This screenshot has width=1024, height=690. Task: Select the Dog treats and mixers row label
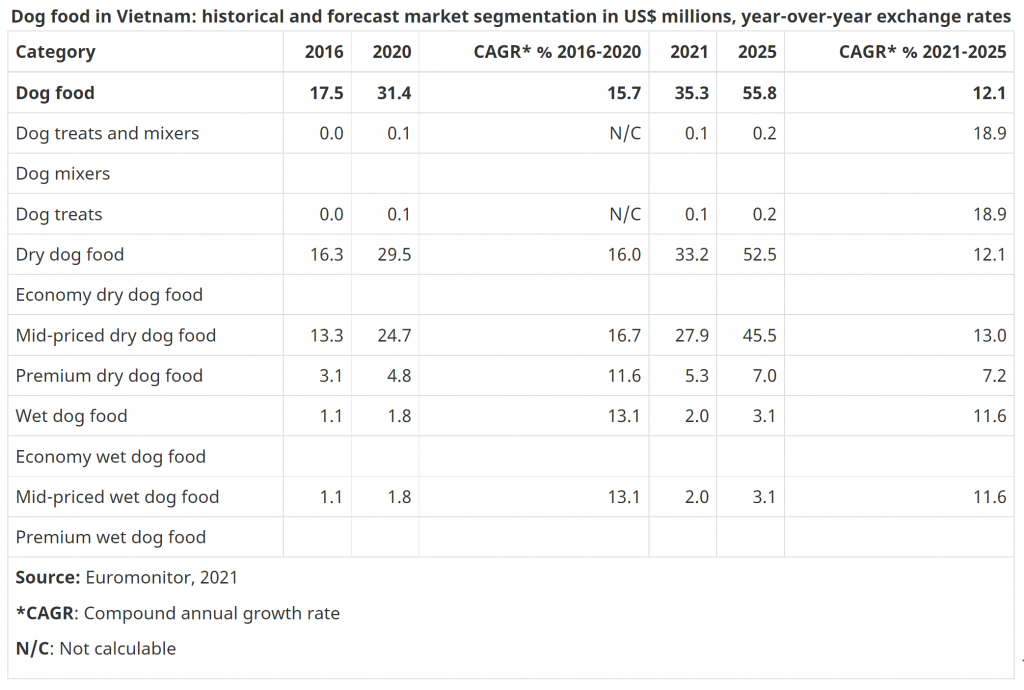coord(107,133)
